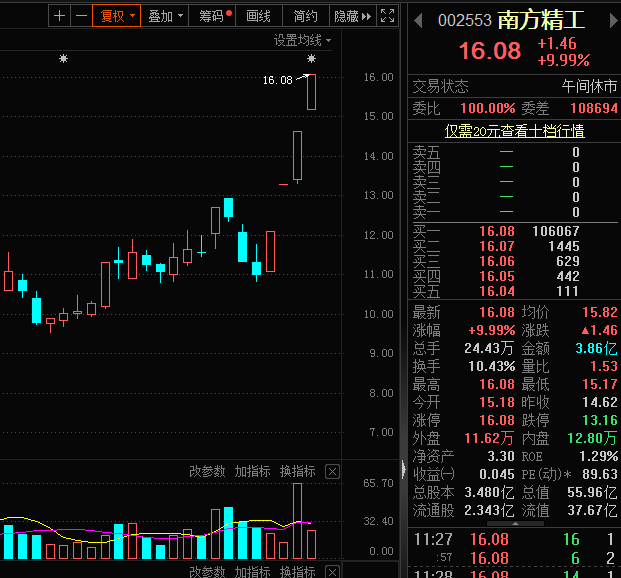Open the 仅需20元查看十档行情 link
The height and width of the screenshot is (578, 621).
pyautogui.click(x=514, y=131)
